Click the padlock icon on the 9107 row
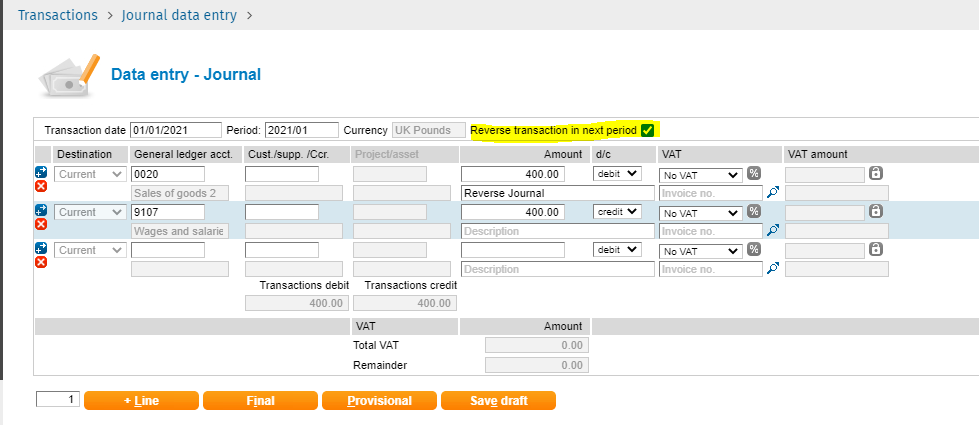Viewport: 979px width, 425px height. coord(876,211)
